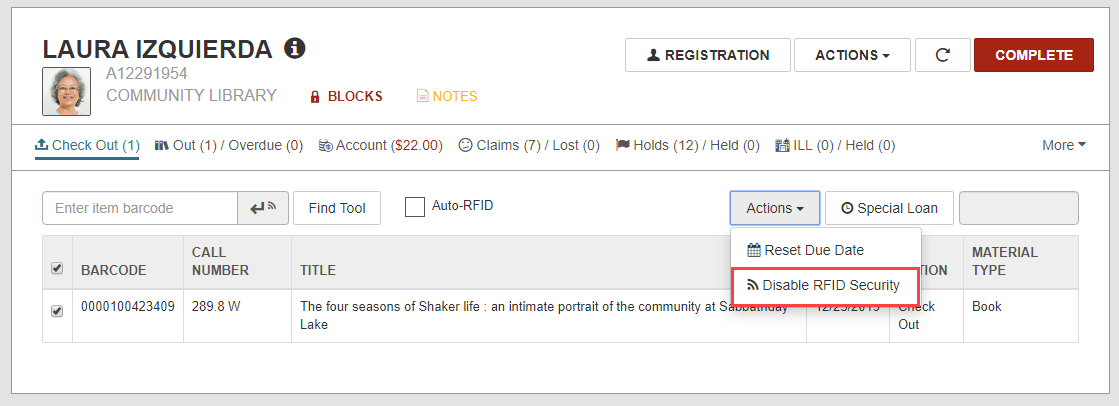Viewport: 1119px width, 406px height.
Task: Collapse the checkout Actions dropdown
Action: pyautogui.click(x=775, y=208)
